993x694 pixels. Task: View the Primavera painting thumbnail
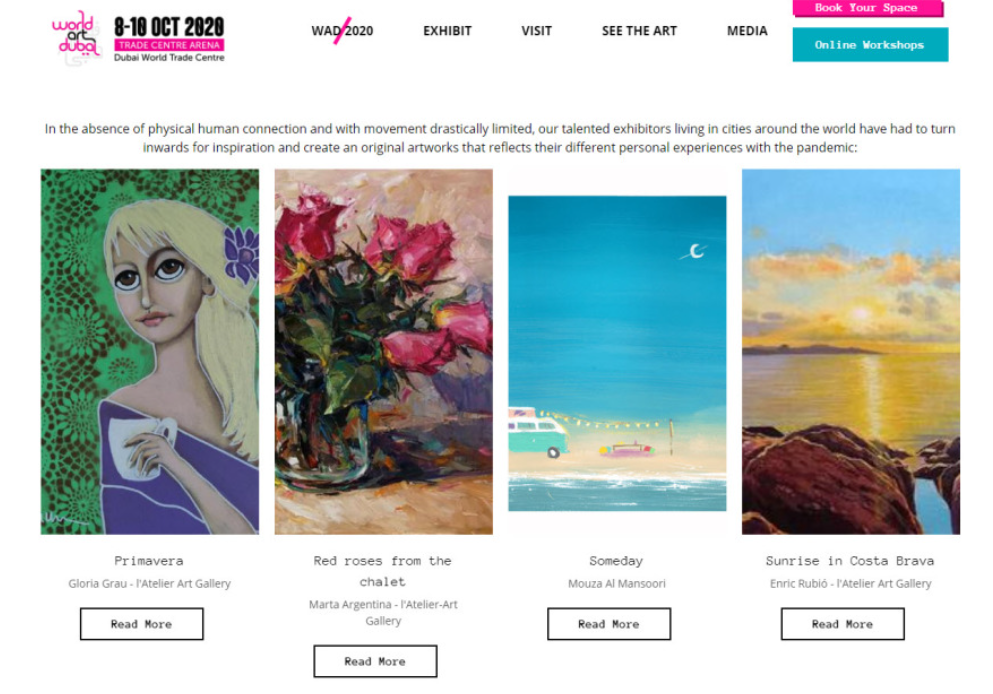click(x=150, y=351)
